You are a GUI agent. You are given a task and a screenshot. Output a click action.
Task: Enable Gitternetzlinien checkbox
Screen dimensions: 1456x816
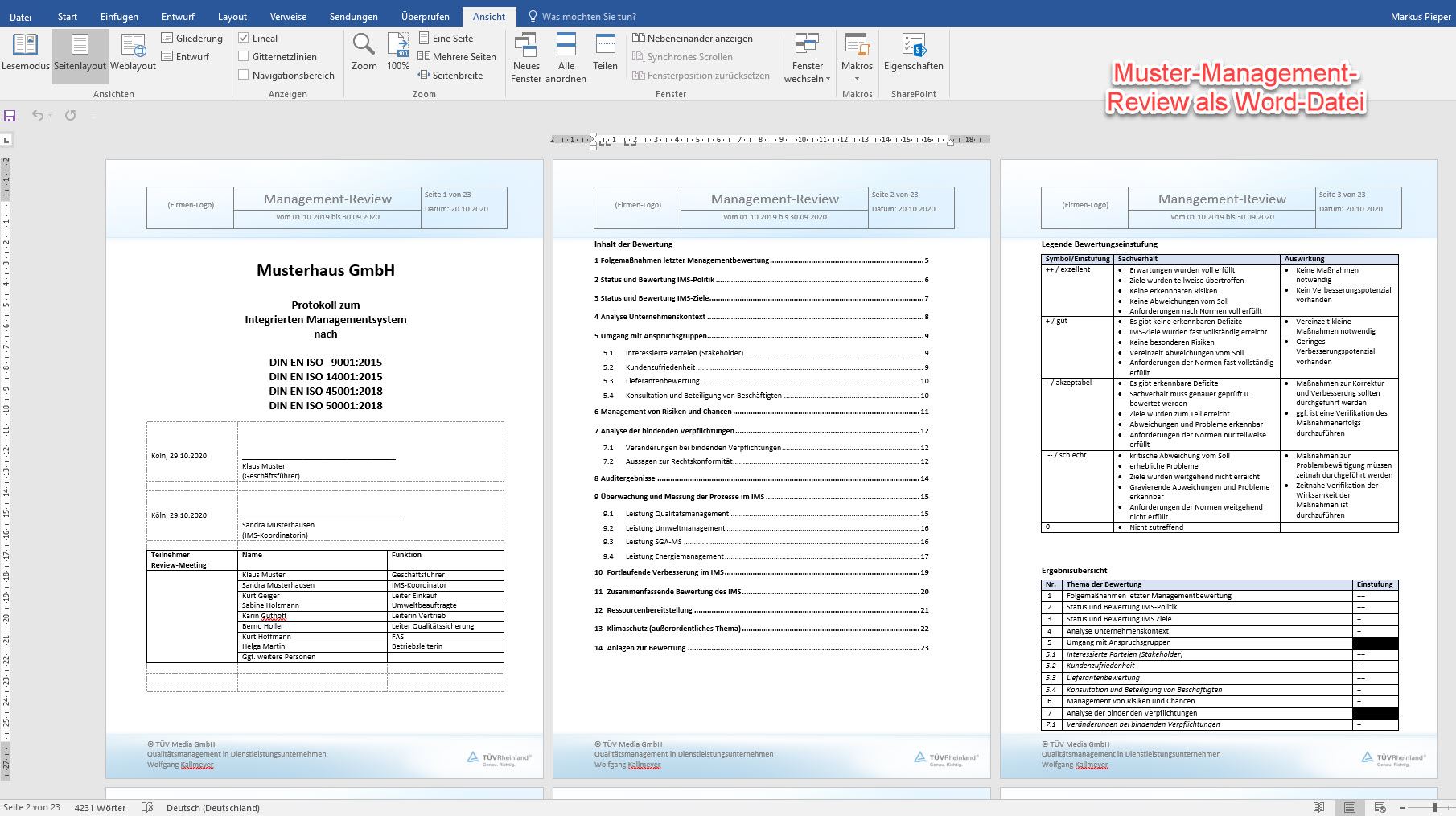244,56
